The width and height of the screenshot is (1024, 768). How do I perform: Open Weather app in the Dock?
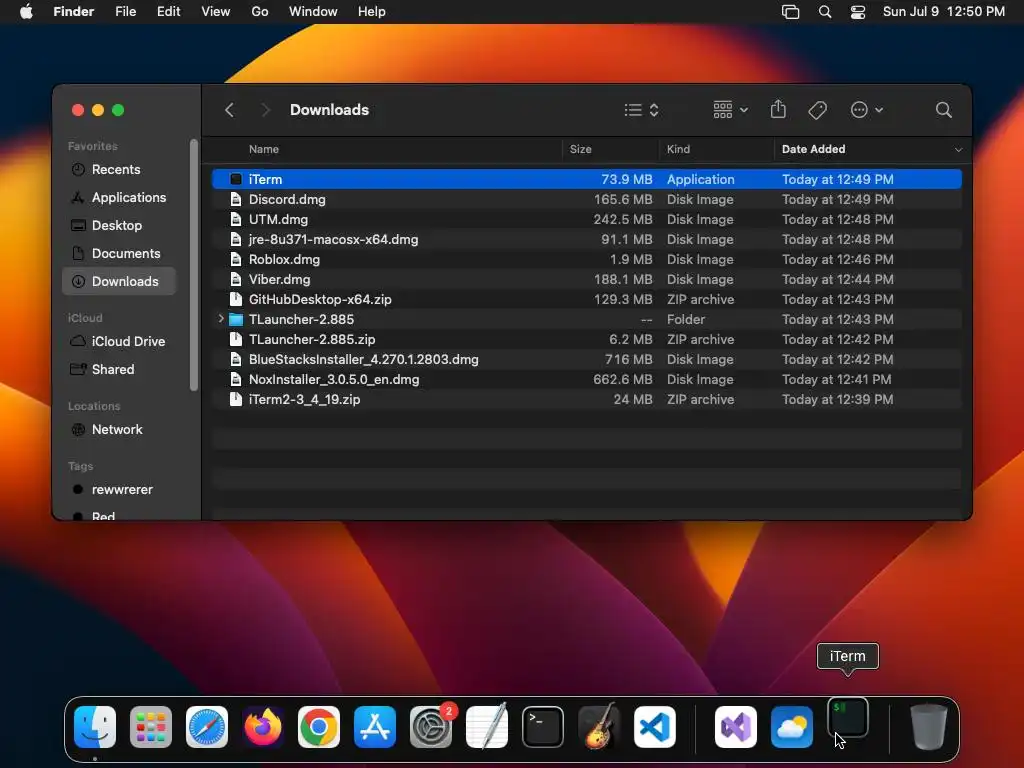pos(792,727)
